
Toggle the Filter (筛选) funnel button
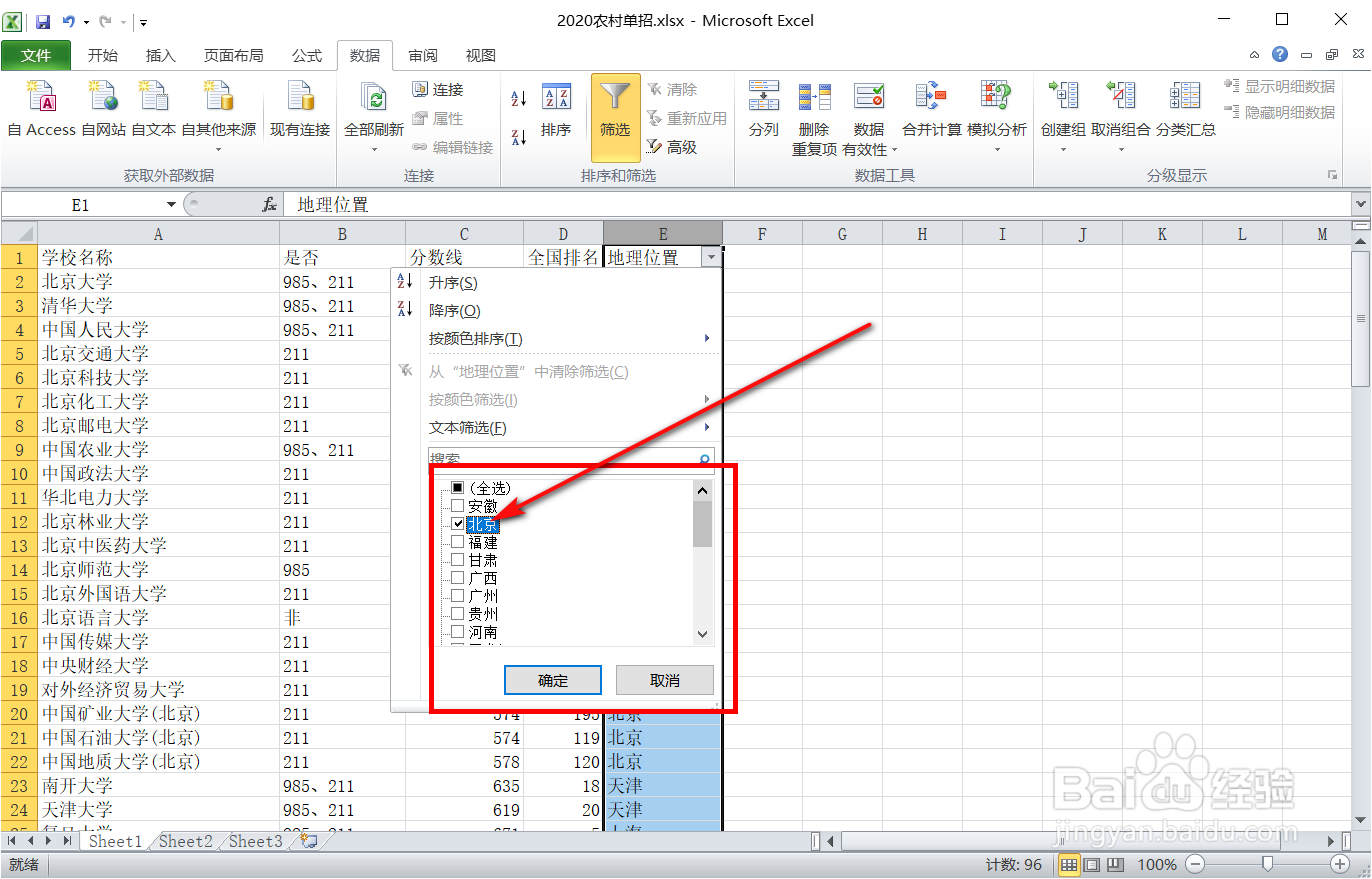(615, 117)
